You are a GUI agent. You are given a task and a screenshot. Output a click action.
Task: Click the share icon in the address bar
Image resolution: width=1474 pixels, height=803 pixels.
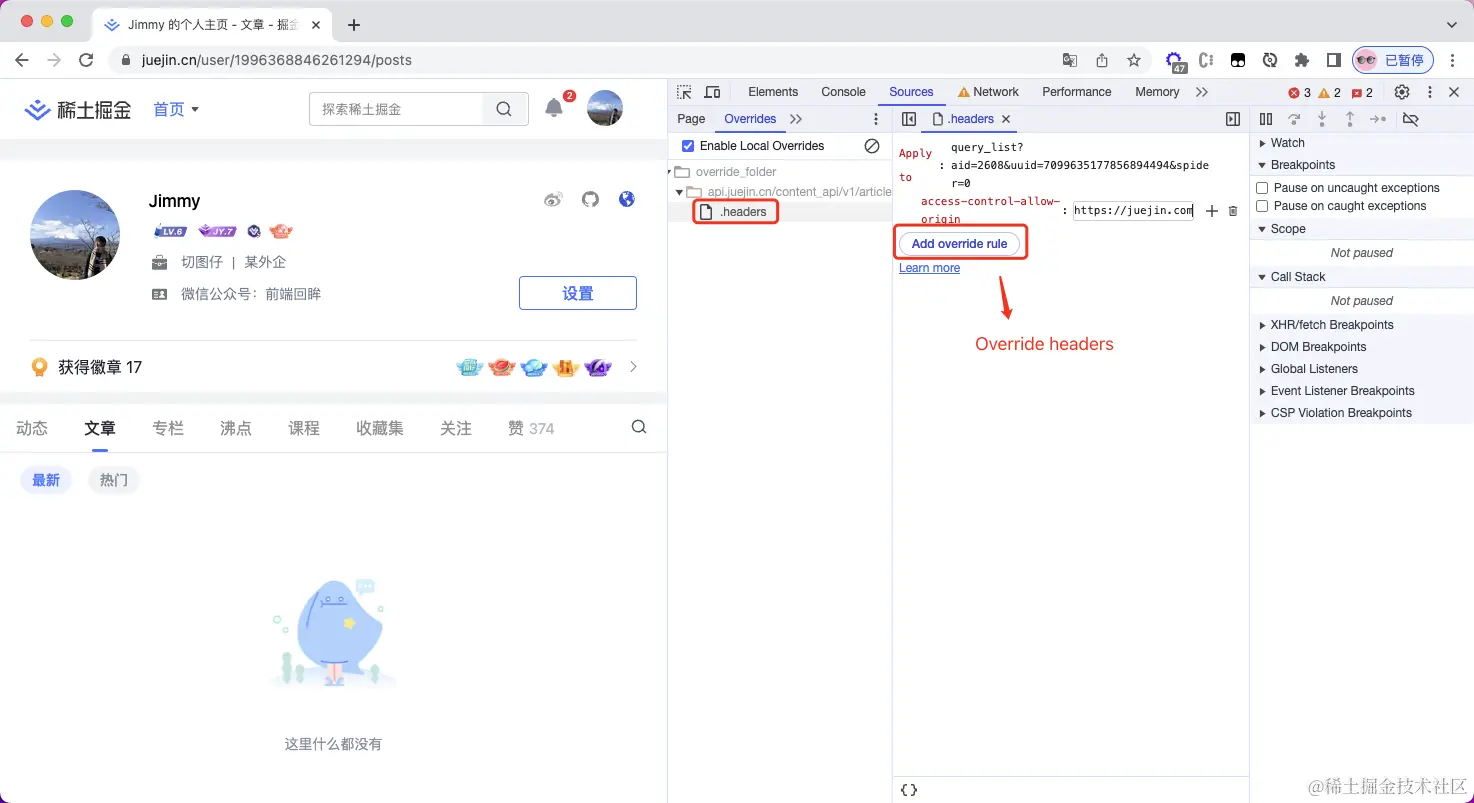[1102, 60]
